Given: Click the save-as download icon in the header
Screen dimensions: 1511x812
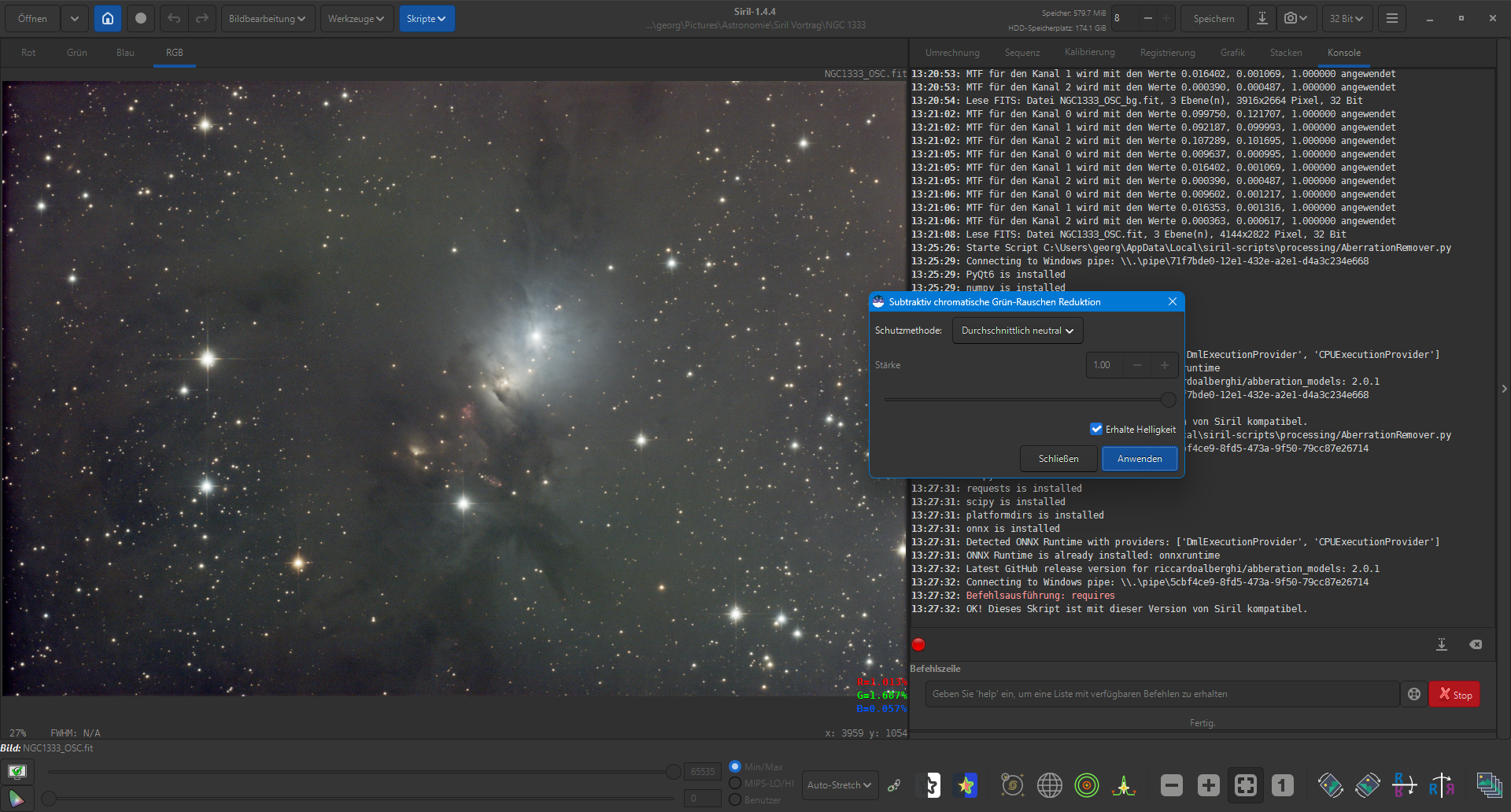Looking at the screenshot, I should tap(1262, 18).
